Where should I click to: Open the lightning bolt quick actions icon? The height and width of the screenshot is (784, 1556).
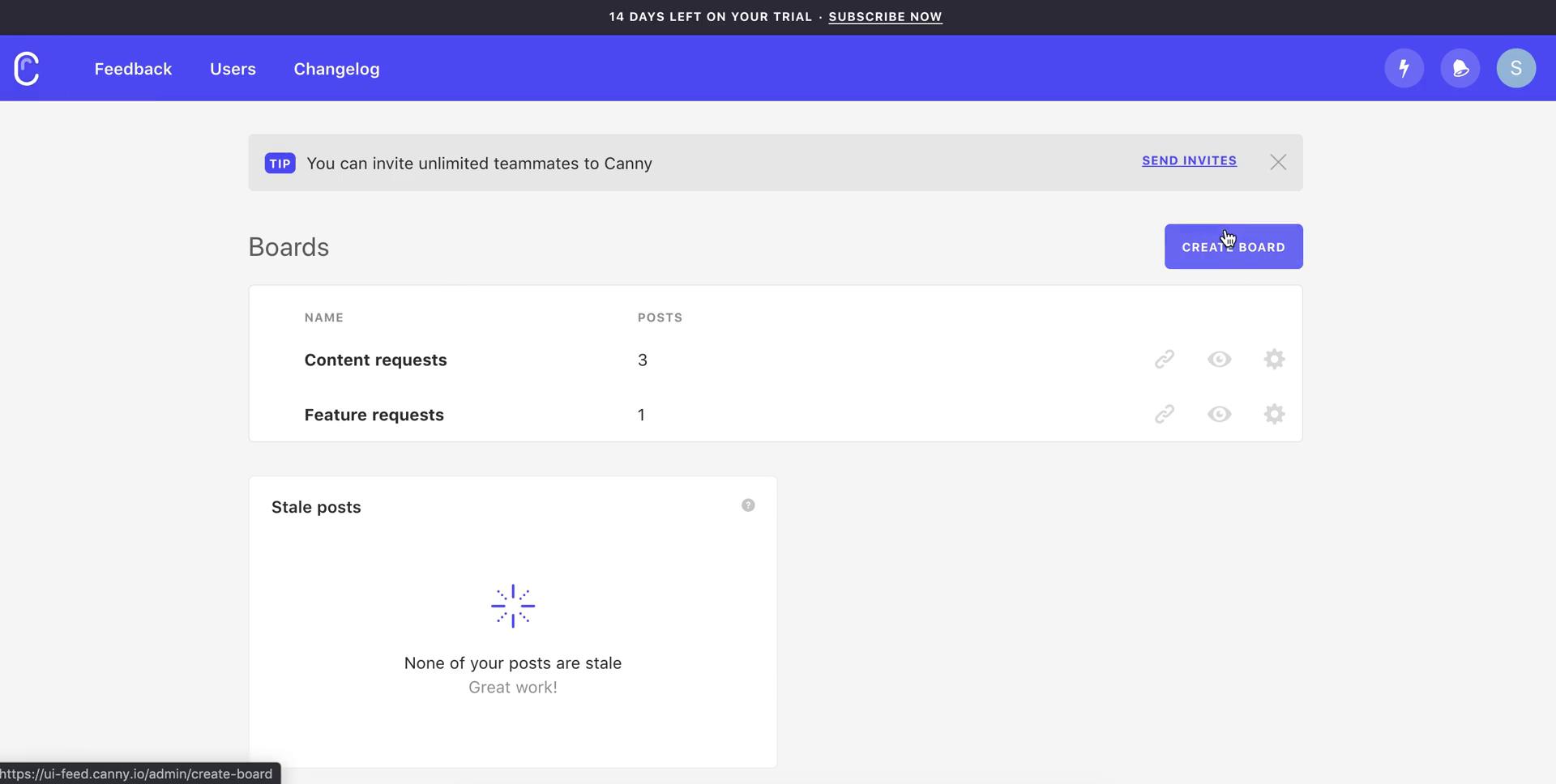click(x=1404, y=69)
